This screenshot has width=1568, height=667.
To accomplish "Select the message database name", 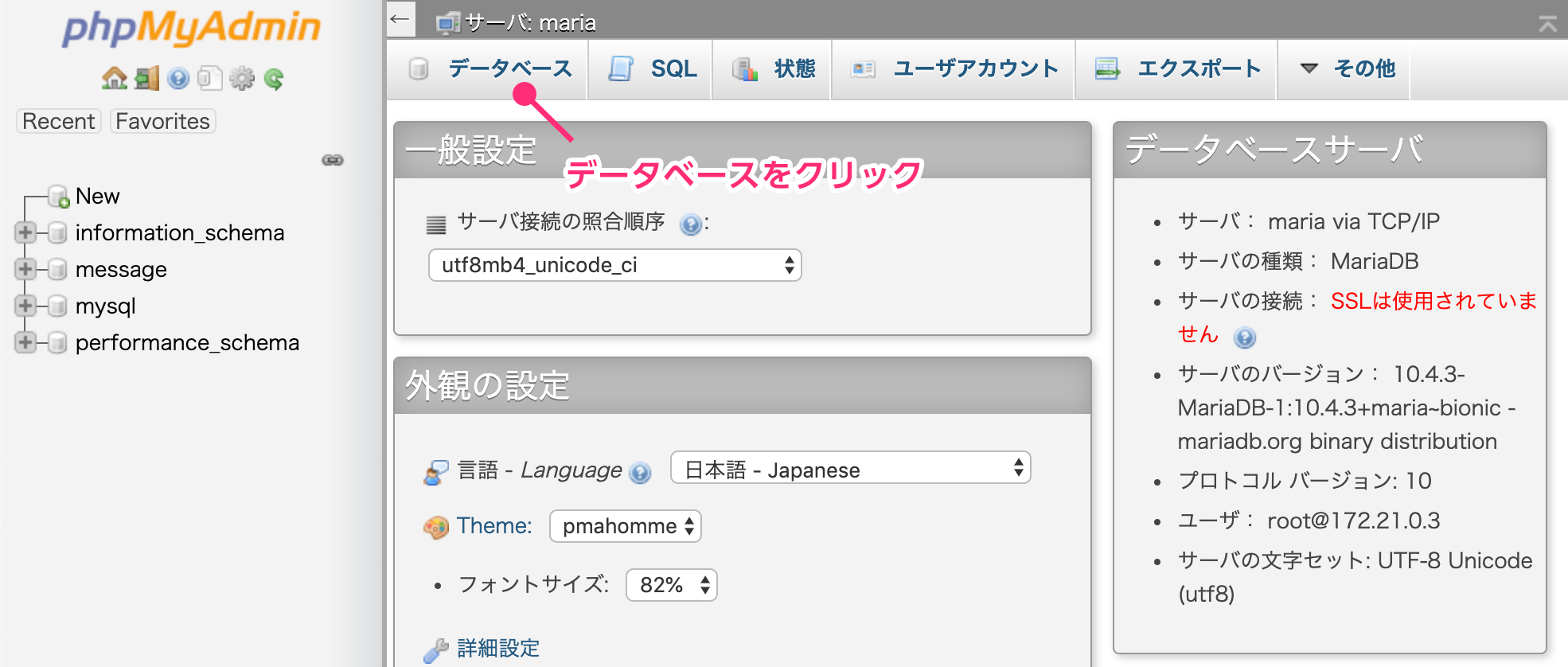I will [x=121, y=269].
